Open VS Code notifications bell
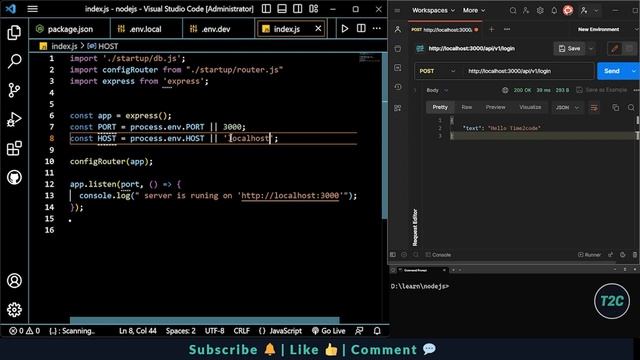This screenshot has width=640, height=360. [377, 331]
